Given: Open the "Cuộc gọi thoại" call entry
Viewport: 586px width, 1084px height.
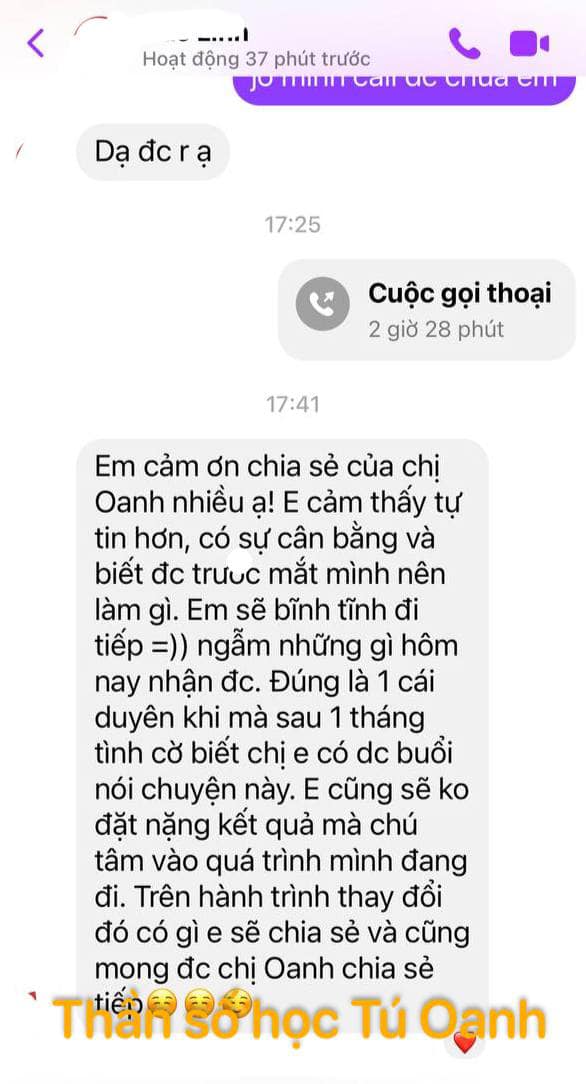Looking at the screenshot, I should (x=426, y=310).
